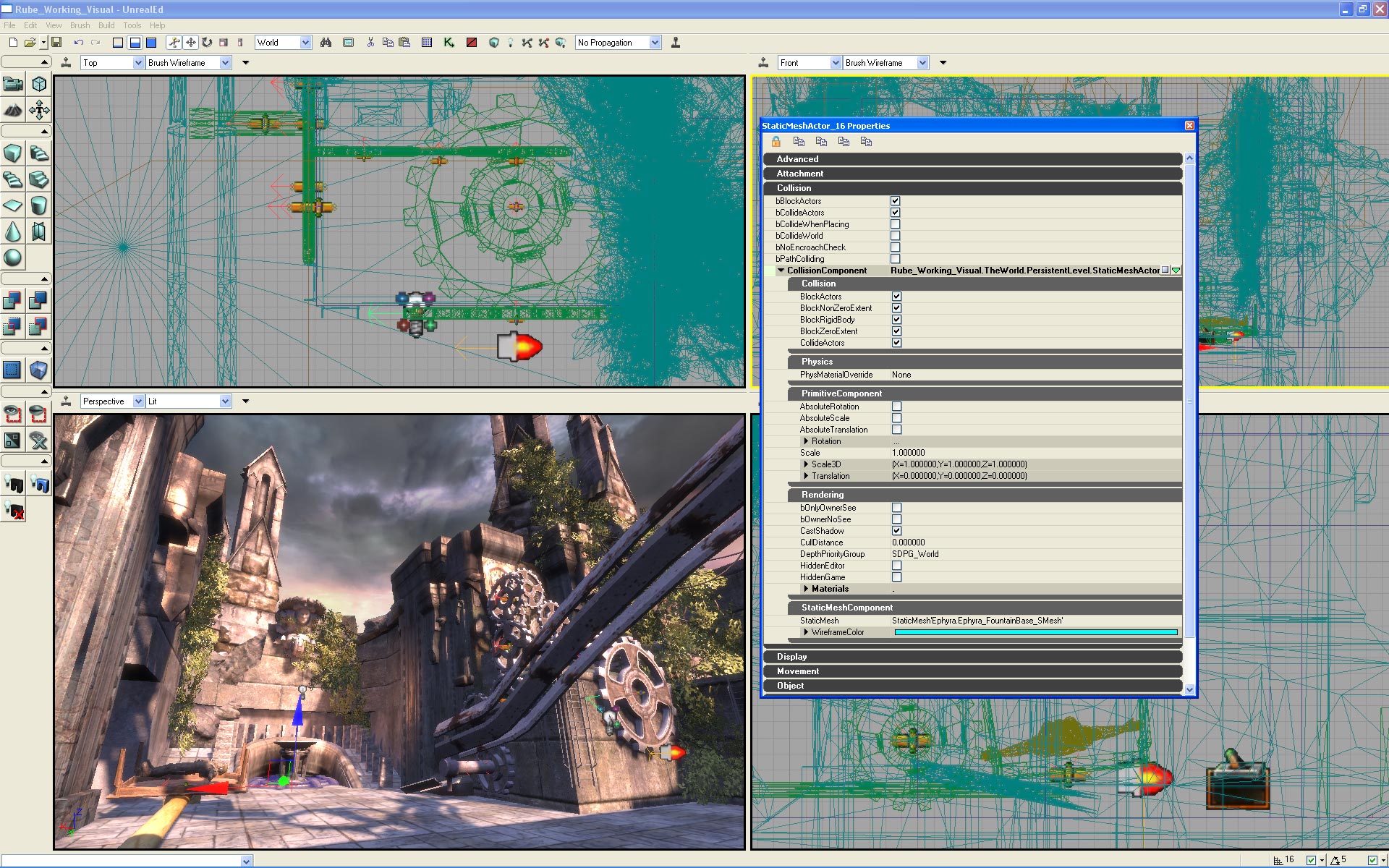Click the scissors Cut icon
This screenshot has height=868, width=1389.
370,43
